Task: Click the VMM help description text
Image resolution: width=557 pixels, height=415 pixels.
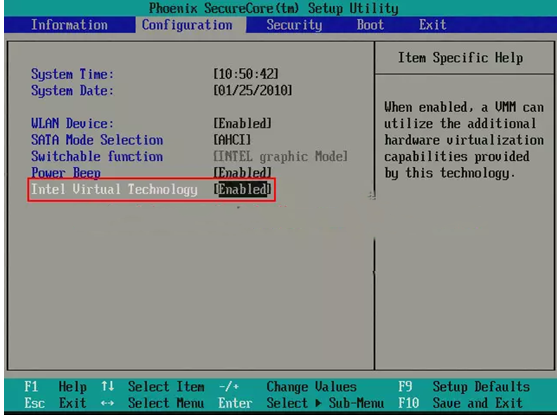Action: point(464,140)
